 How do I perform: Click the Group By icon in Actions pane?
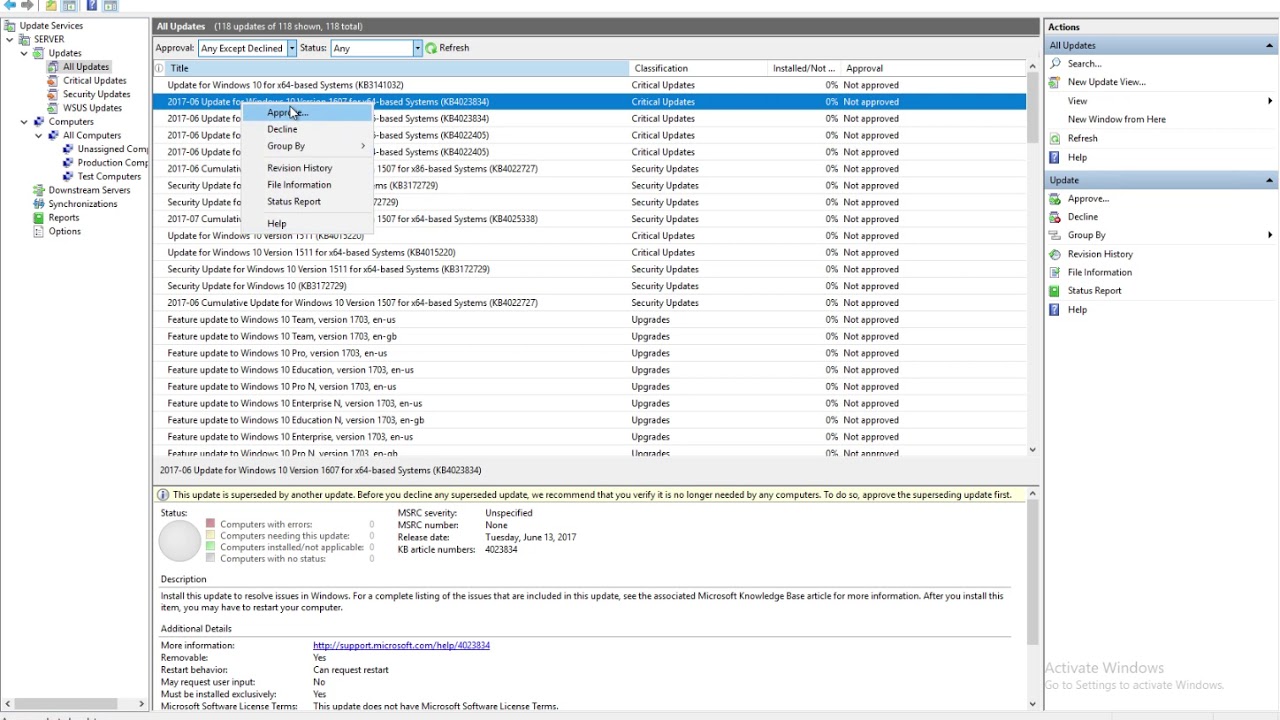click(x=1055, y=235)
